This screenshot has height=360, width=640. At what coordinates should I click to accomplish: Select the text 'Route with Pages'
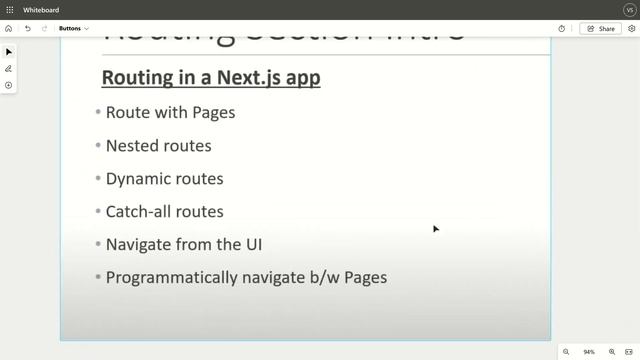click(x=170, y=113)
